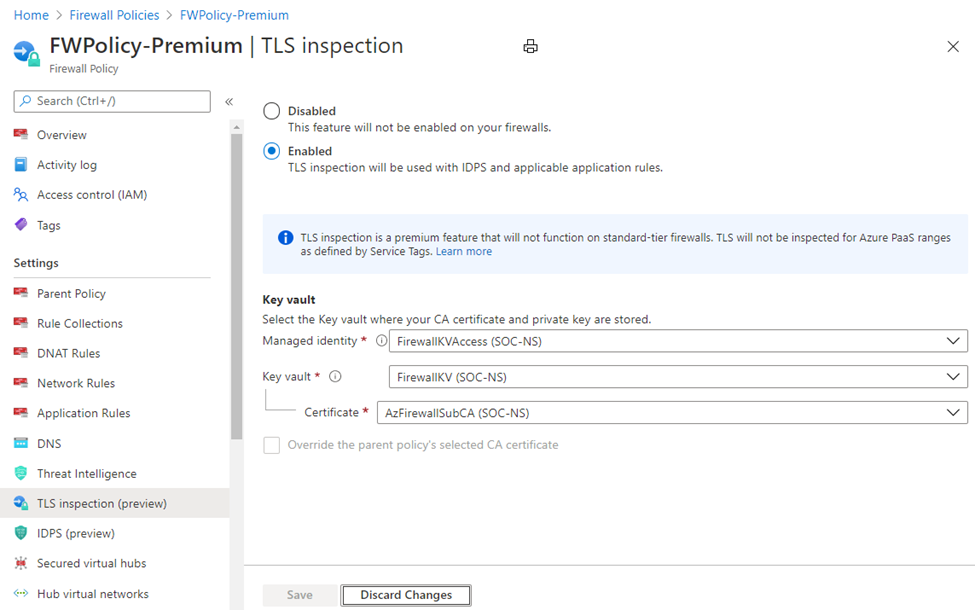Screen dimensions: 975x610
Task: Click the Access control (IAM) people icon
Action: (x=20, y=195)
